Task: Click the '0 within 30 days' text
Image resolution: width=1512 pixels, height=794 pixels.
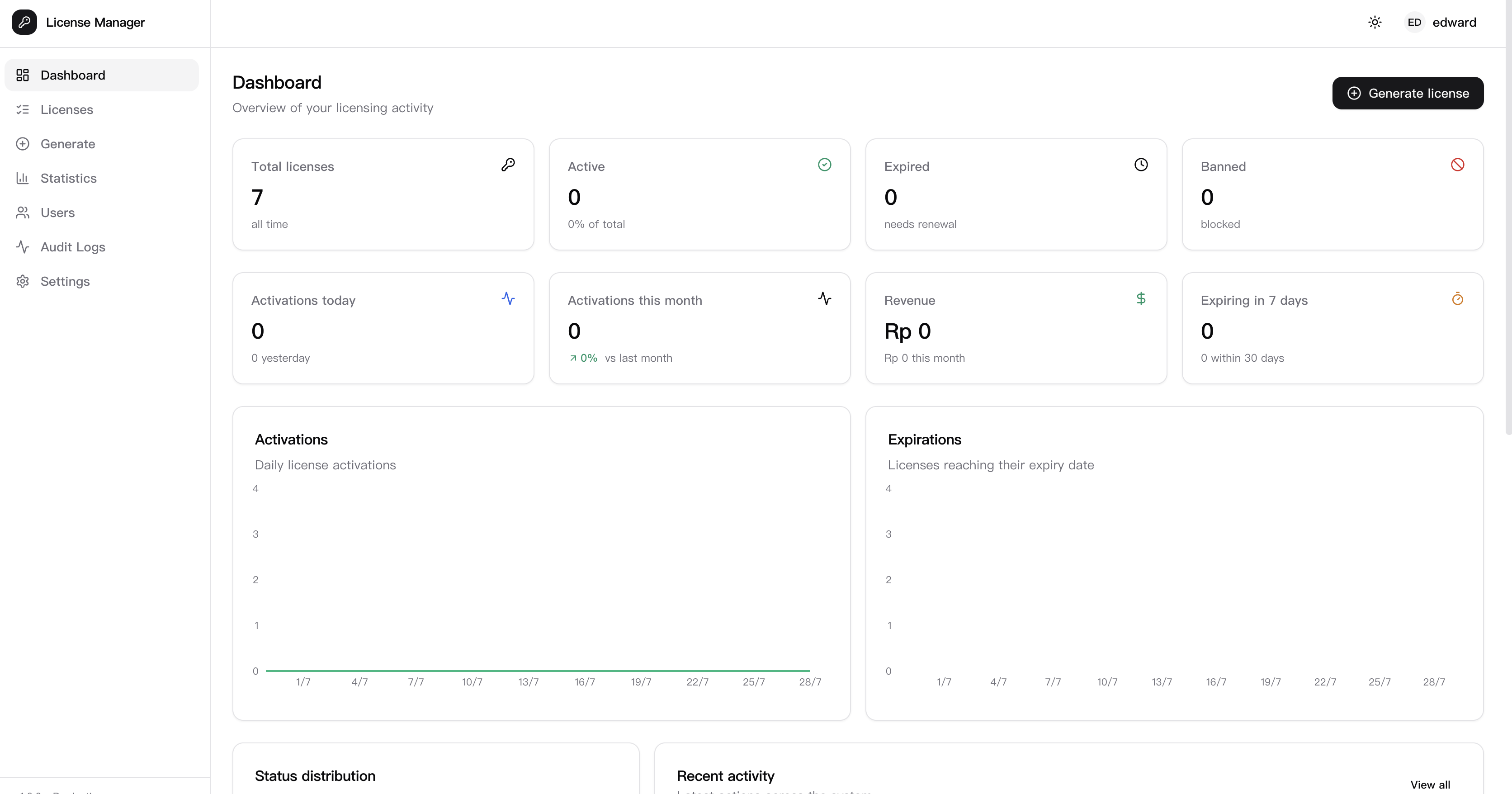Action: tap(1242, 358)
